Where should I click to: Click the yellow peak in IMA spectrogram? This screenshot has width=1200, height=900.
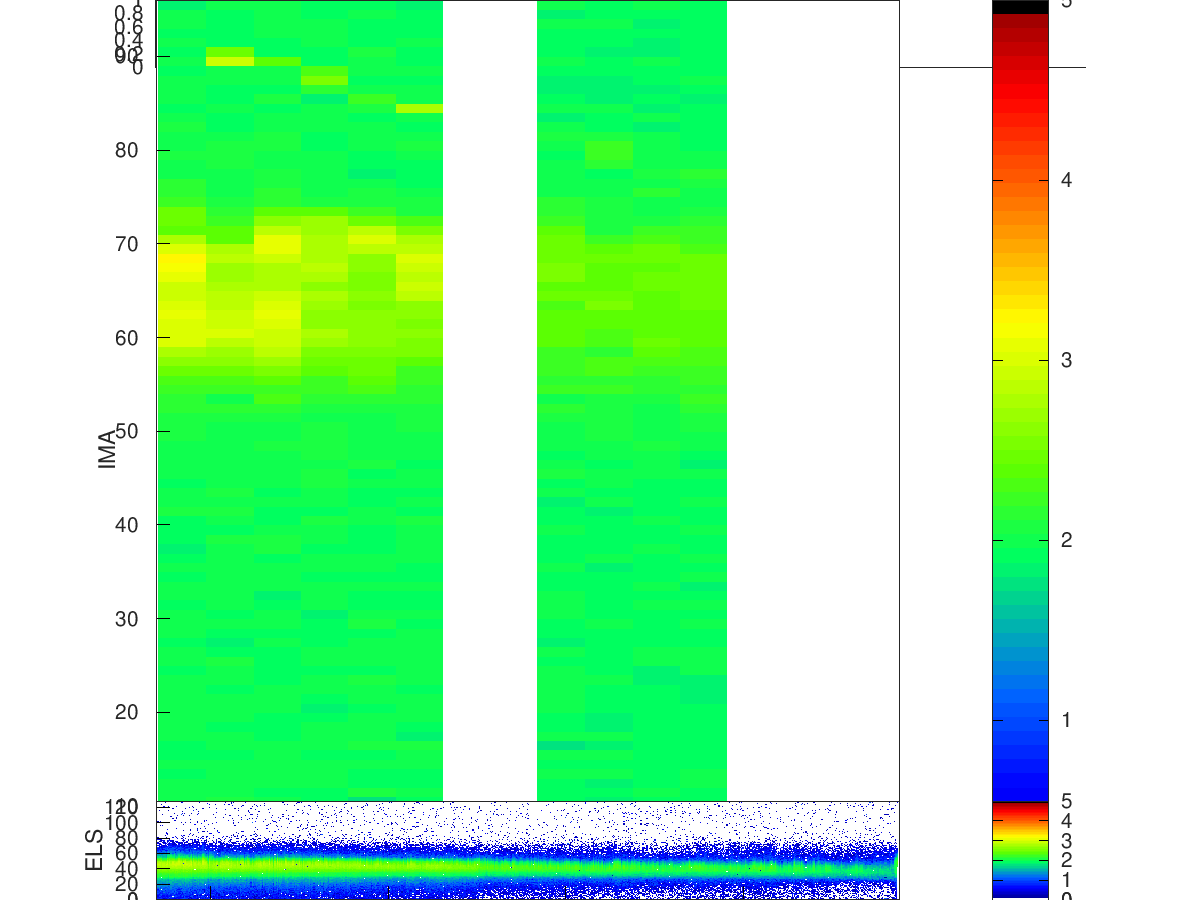tap(181, 265)
